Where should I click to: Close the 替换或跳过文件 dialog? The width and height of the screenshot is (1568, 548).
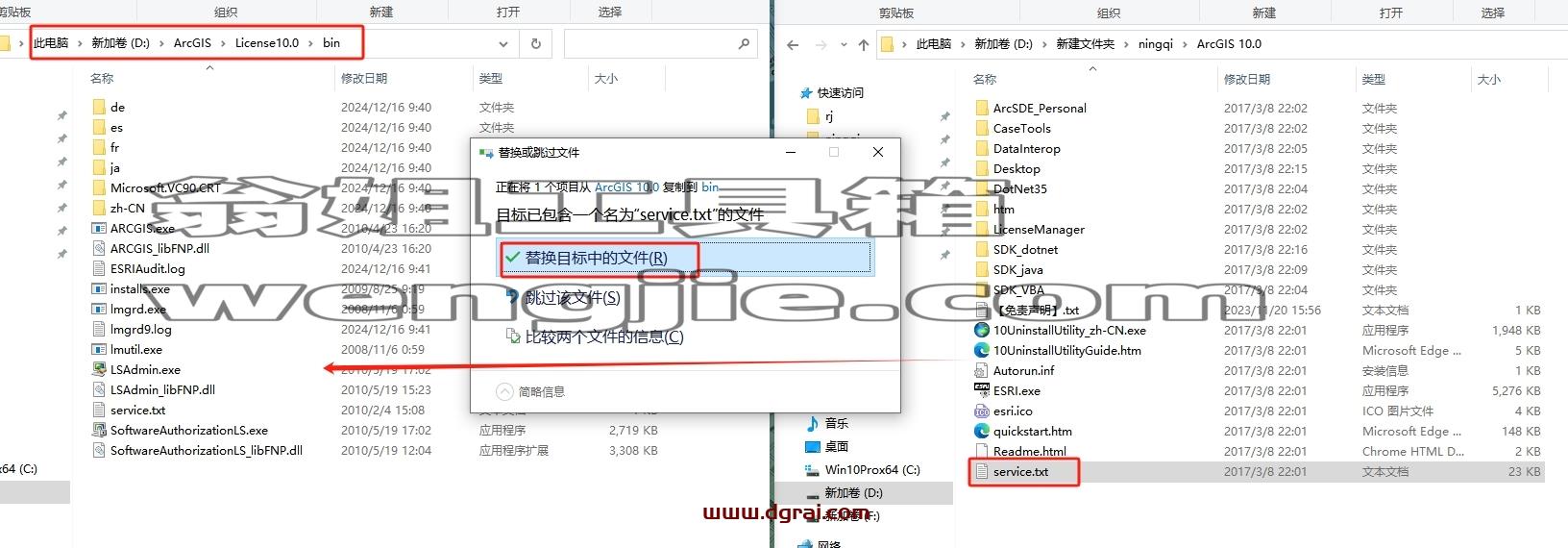coord(877,152)
